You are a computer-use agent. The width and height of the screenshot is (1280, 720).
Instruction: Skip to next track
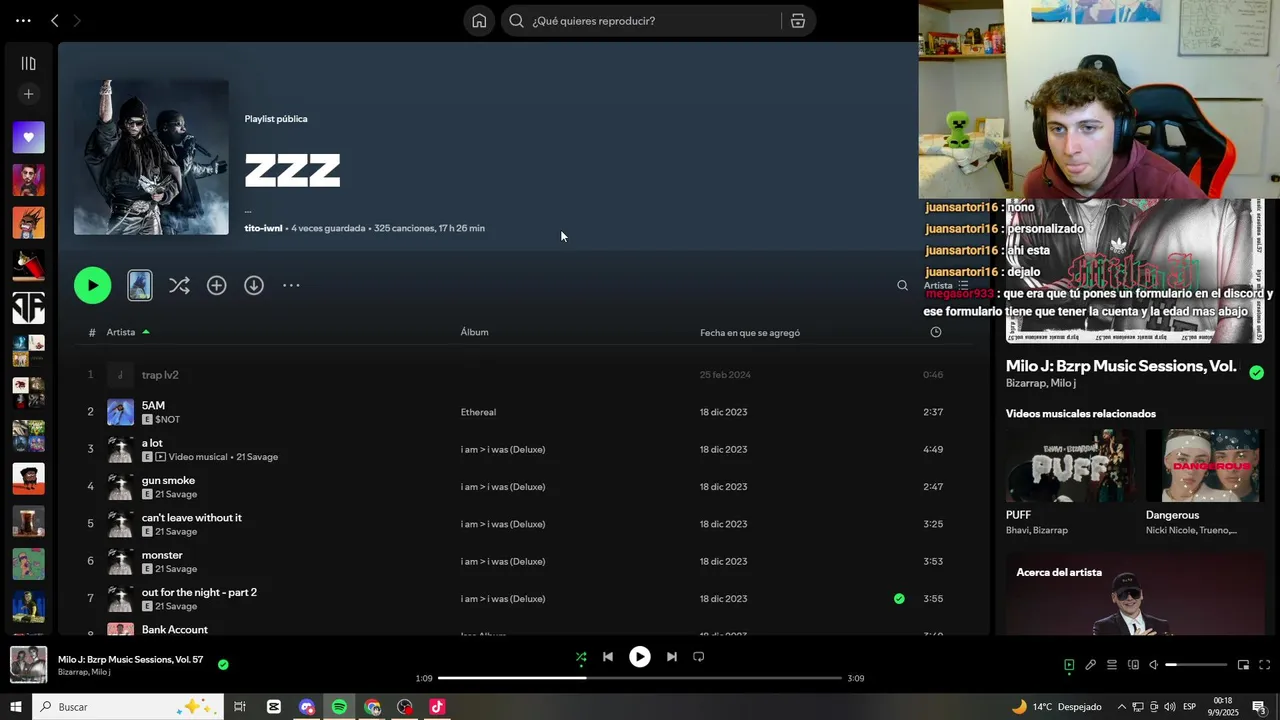point(672,657)
